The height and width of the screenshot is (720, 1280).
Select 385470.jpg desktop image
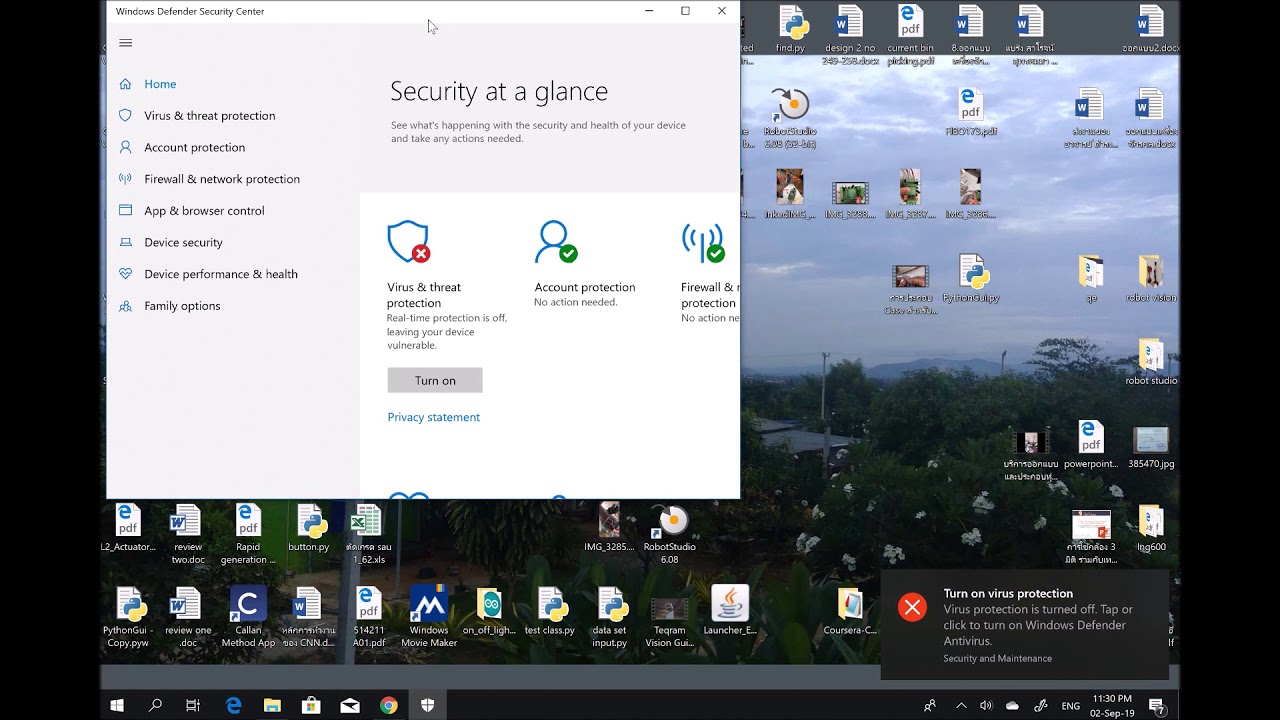1151,445
